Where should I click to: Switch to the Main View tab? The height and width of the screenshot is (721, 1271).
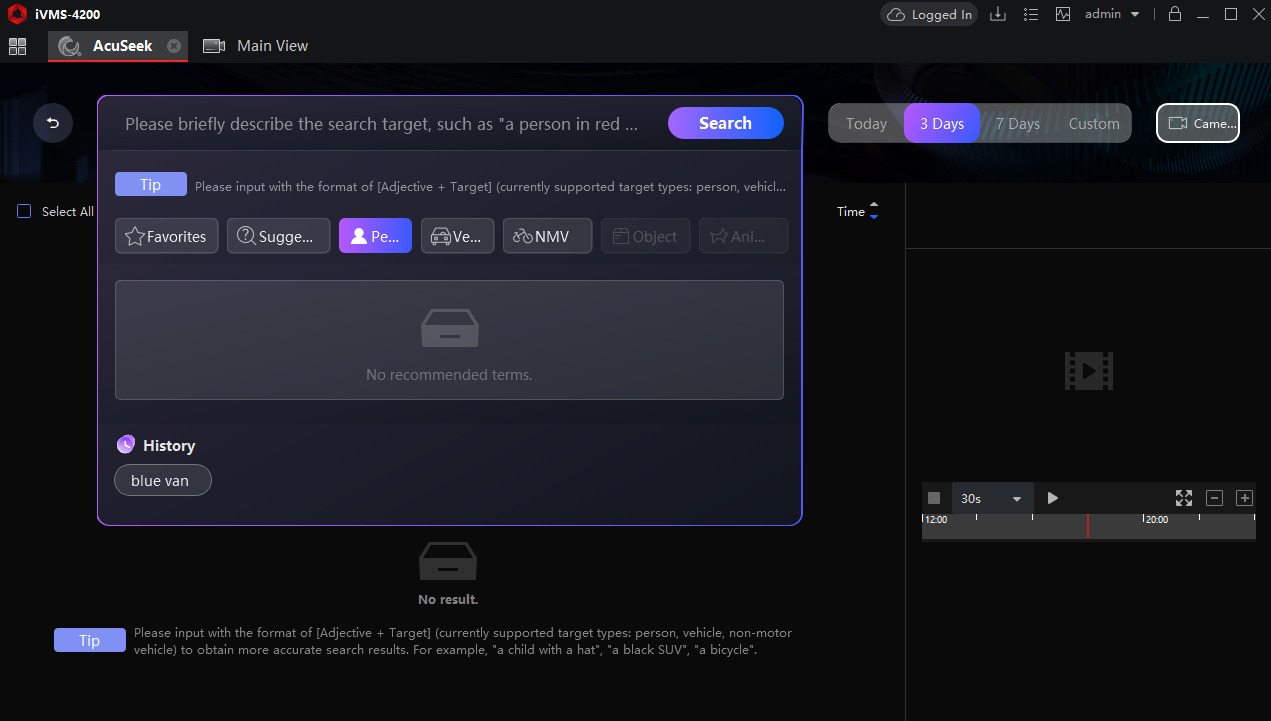256,46
